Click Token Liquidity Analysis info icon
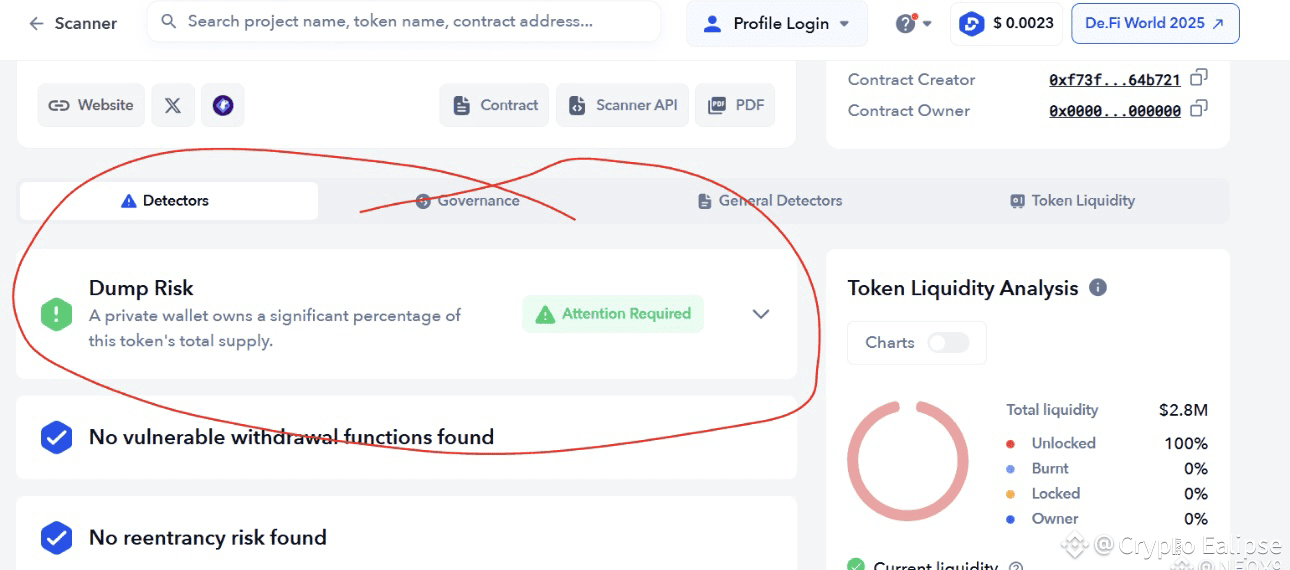1290x570 pixels. 1098,288
